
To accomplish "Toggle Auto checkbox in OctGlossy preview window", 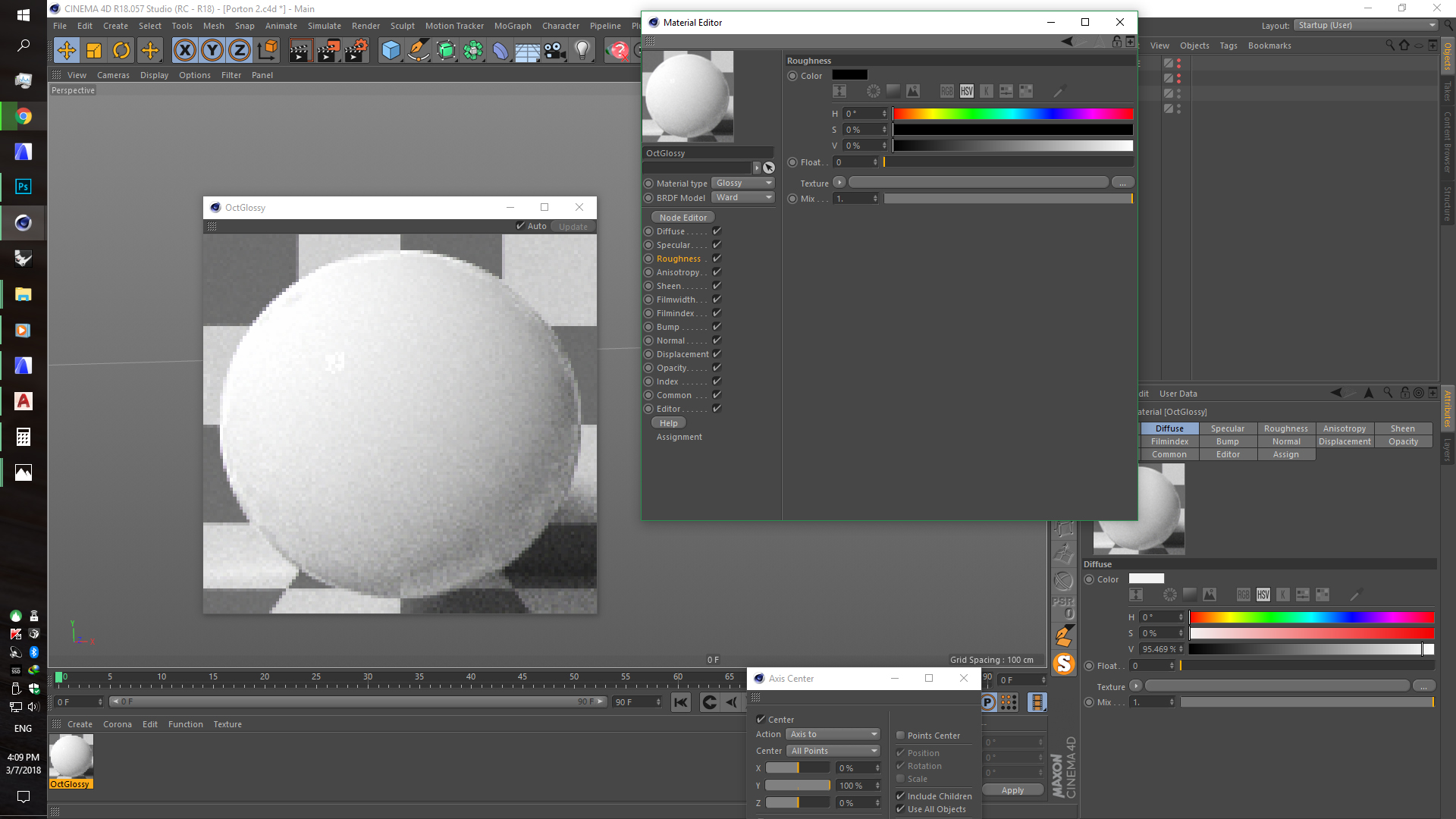I will point(520,226).
